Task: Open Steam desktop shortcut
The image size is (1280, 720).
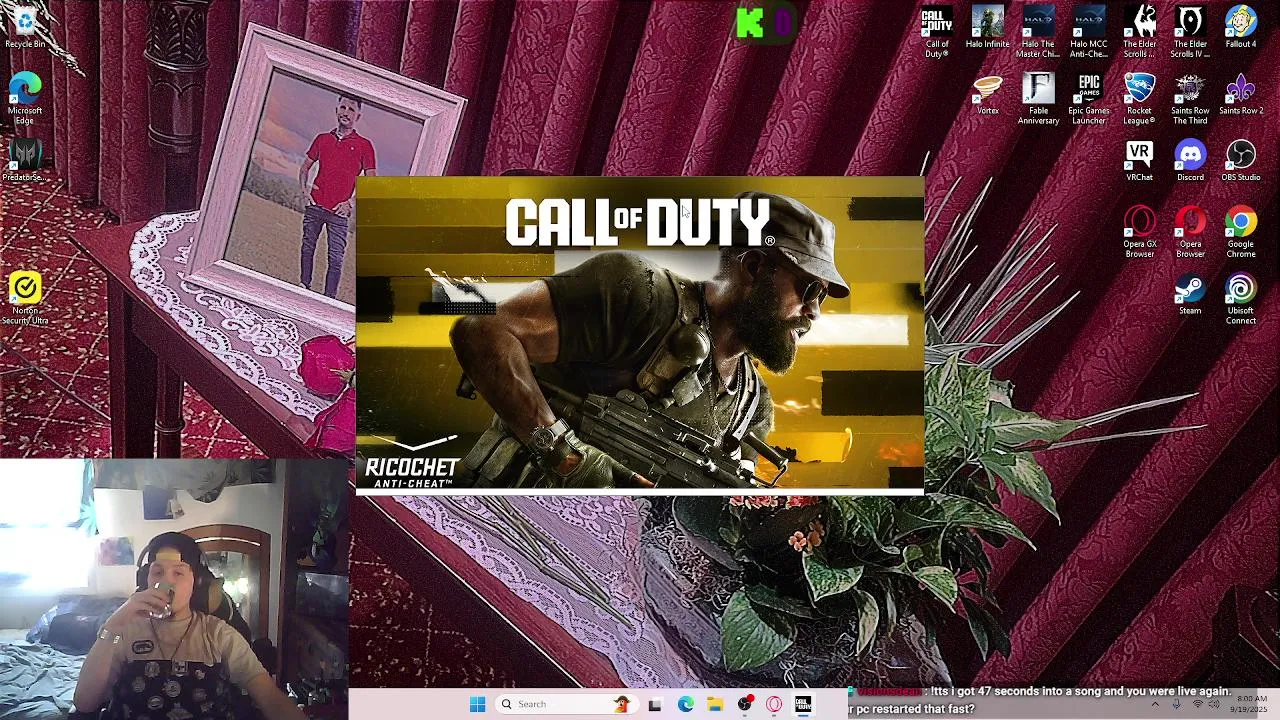Action: point(1190,295)
